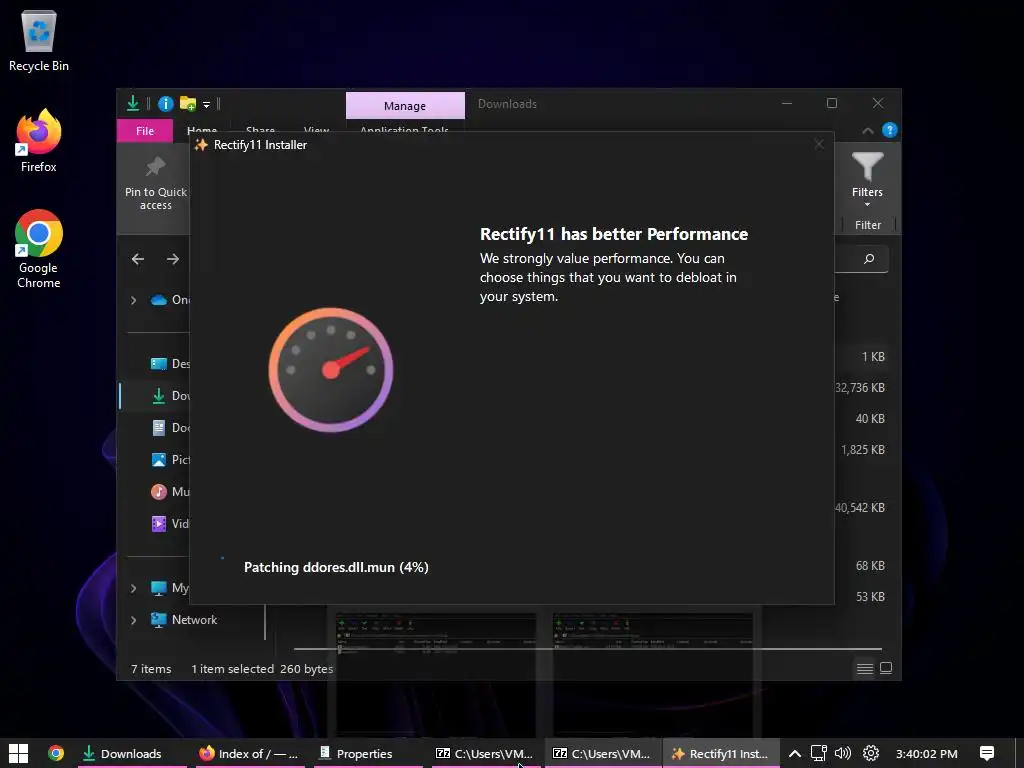Click the search magnifier in Explorer
The width and height of the screenshot is (1024, 768).
[869, 259]
